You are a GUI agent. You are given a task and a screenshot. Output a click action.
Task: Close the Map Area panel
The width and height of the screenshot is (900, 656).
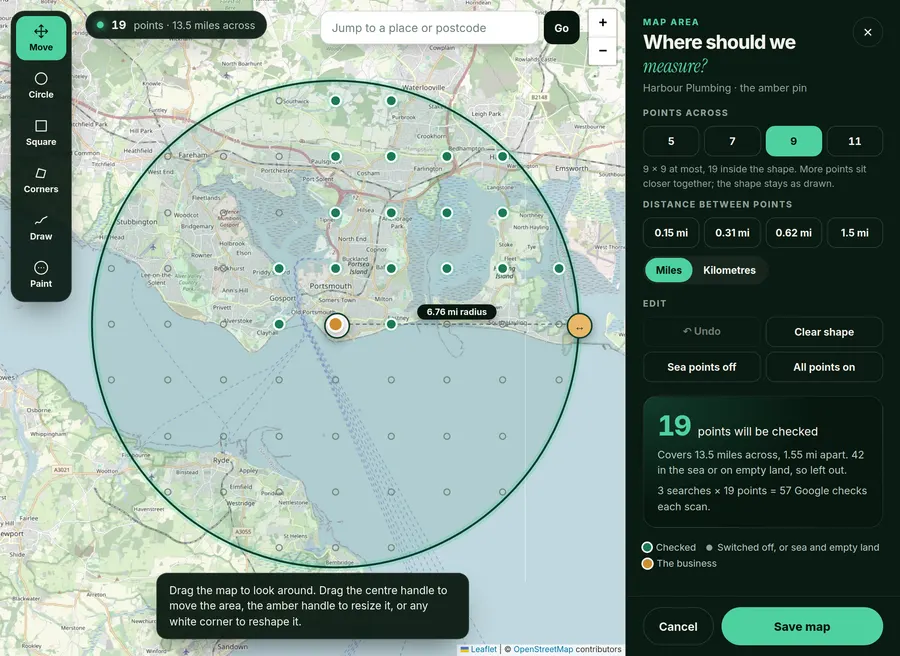coord(868,32)
